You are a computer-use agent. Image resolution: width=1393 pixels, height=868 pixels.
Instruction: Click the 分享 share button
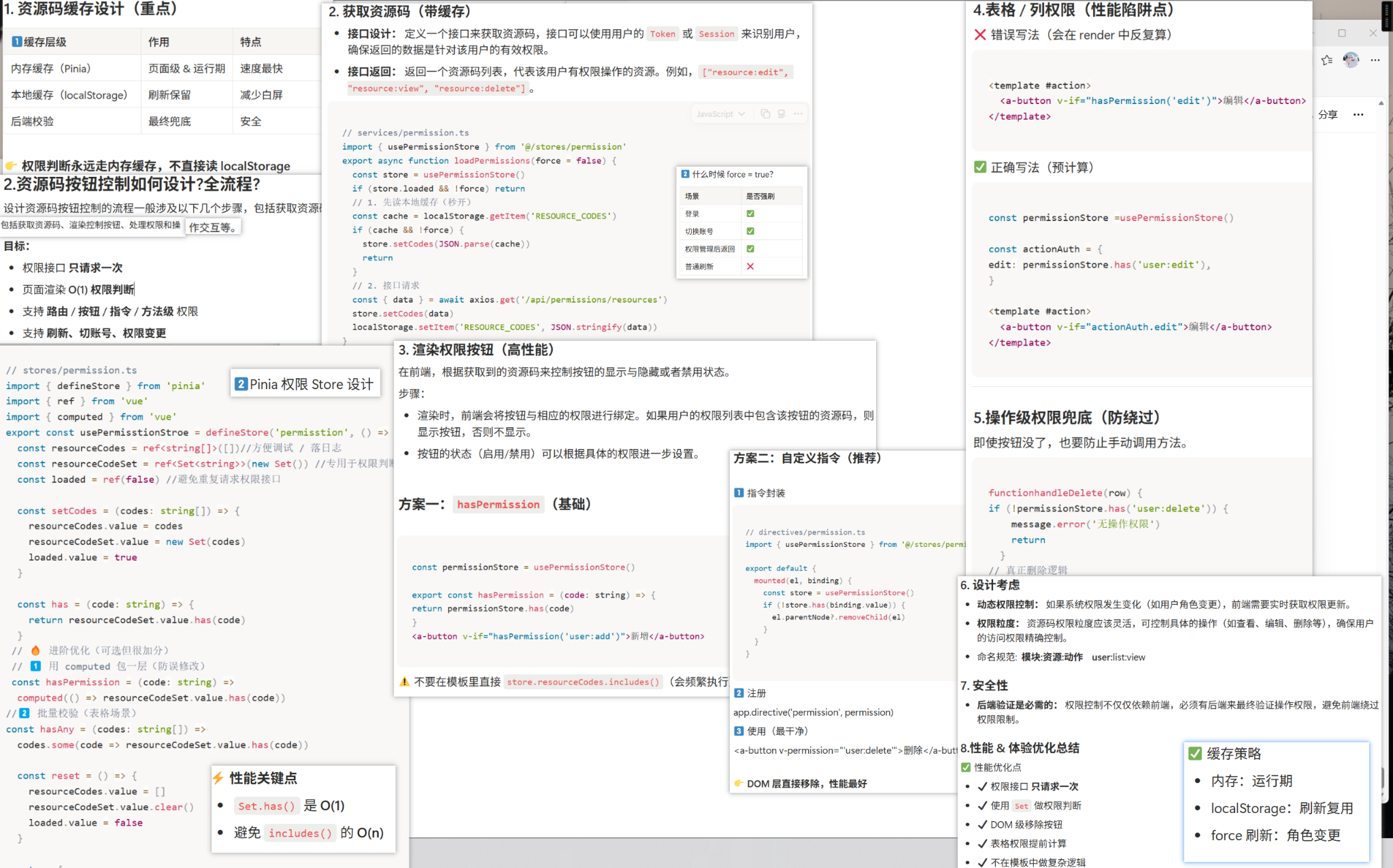[x=1328, y=114]
